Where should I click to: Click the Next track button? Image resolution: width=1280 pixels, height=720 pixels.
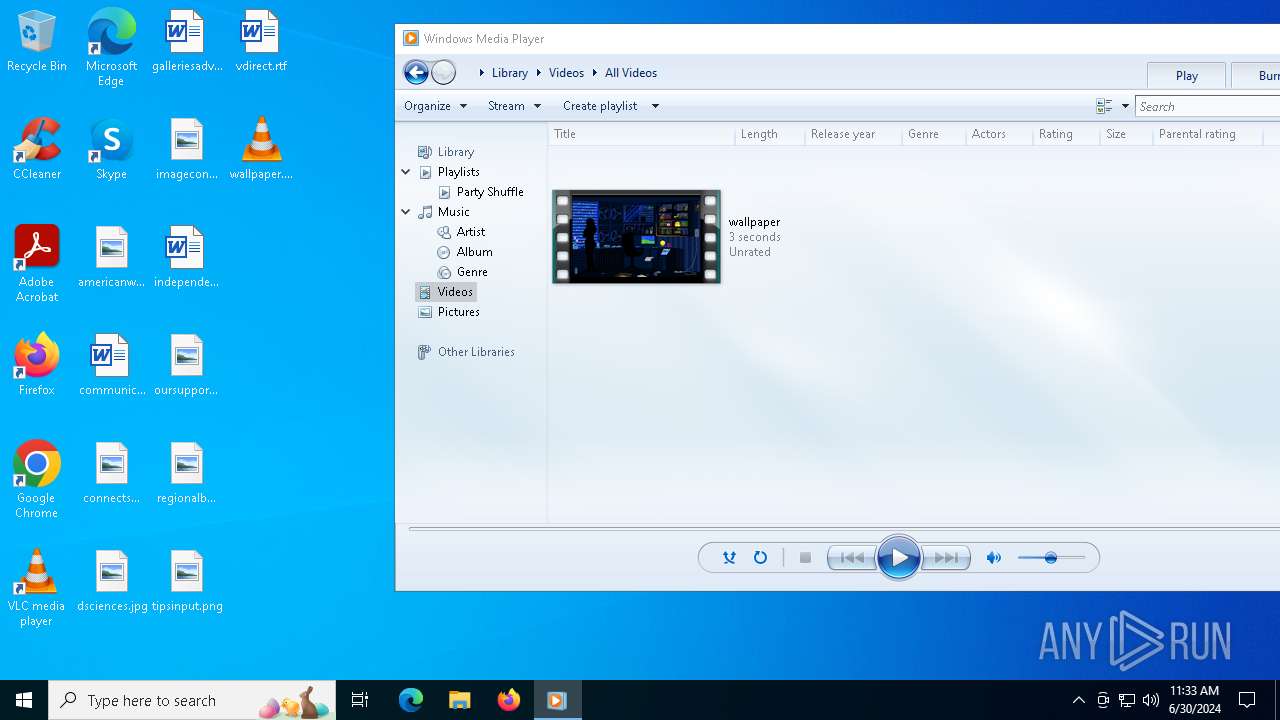point(946,558)
